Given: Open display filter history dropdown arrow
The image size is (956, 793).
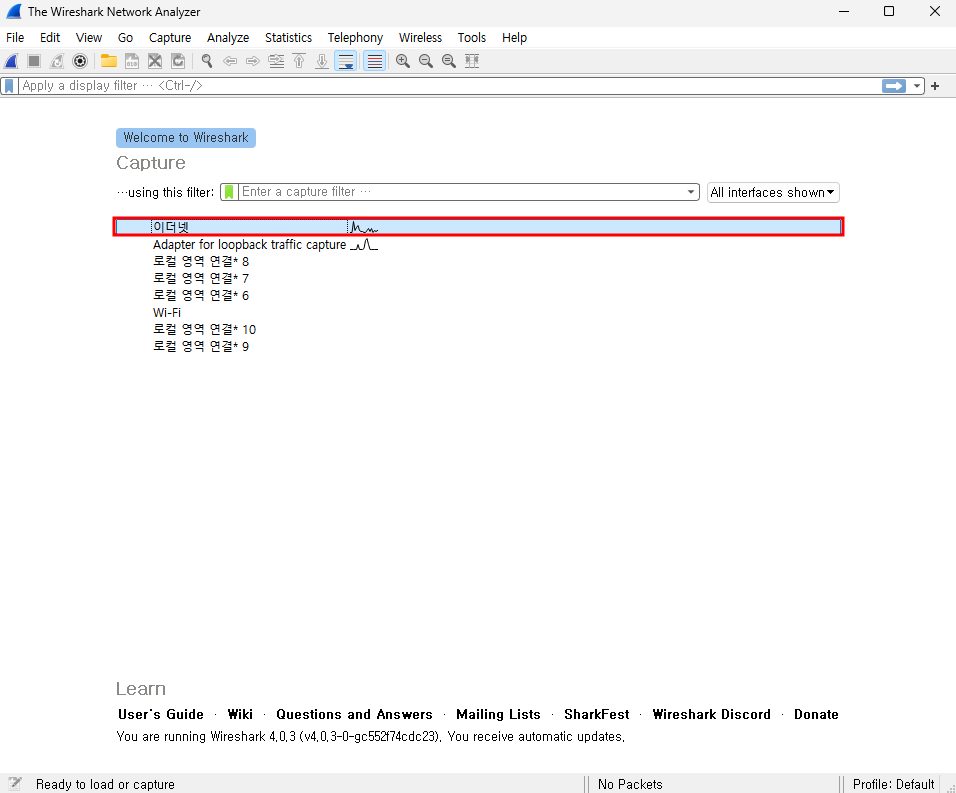Looking at the screenshot, I should [916, 86].
